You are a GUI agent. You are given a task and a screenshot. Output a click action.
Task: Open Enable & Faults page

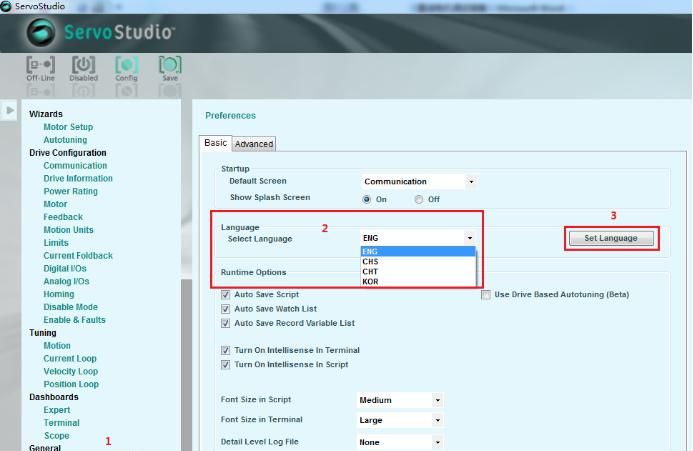pyautogui.click(x=74, y=320)
